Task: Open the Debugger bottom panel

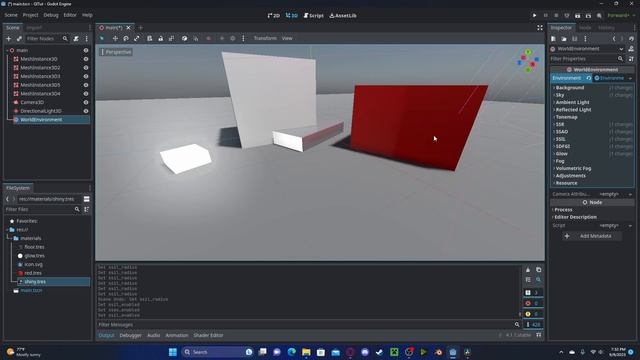Action: pos(131,336)
